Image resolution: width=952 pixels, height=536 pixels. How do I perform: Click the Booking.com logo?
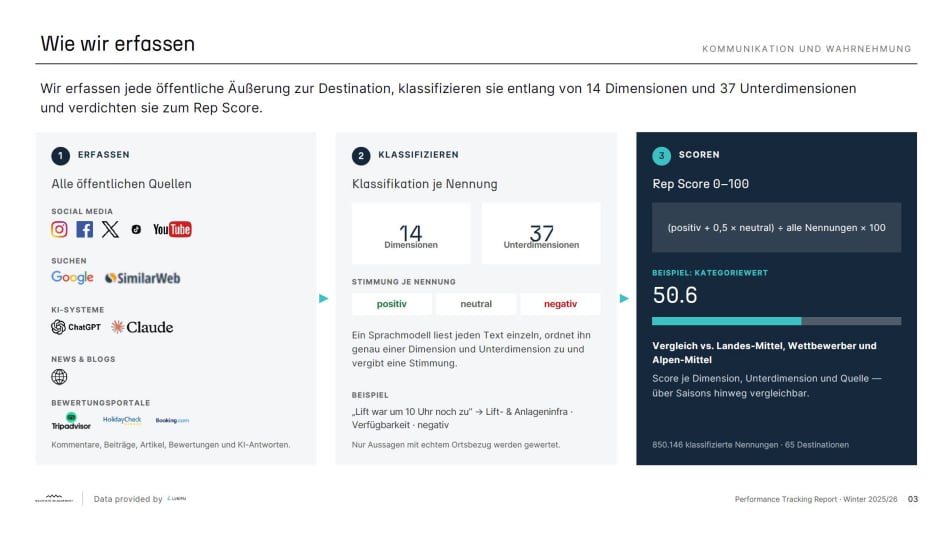click(172, 420)
